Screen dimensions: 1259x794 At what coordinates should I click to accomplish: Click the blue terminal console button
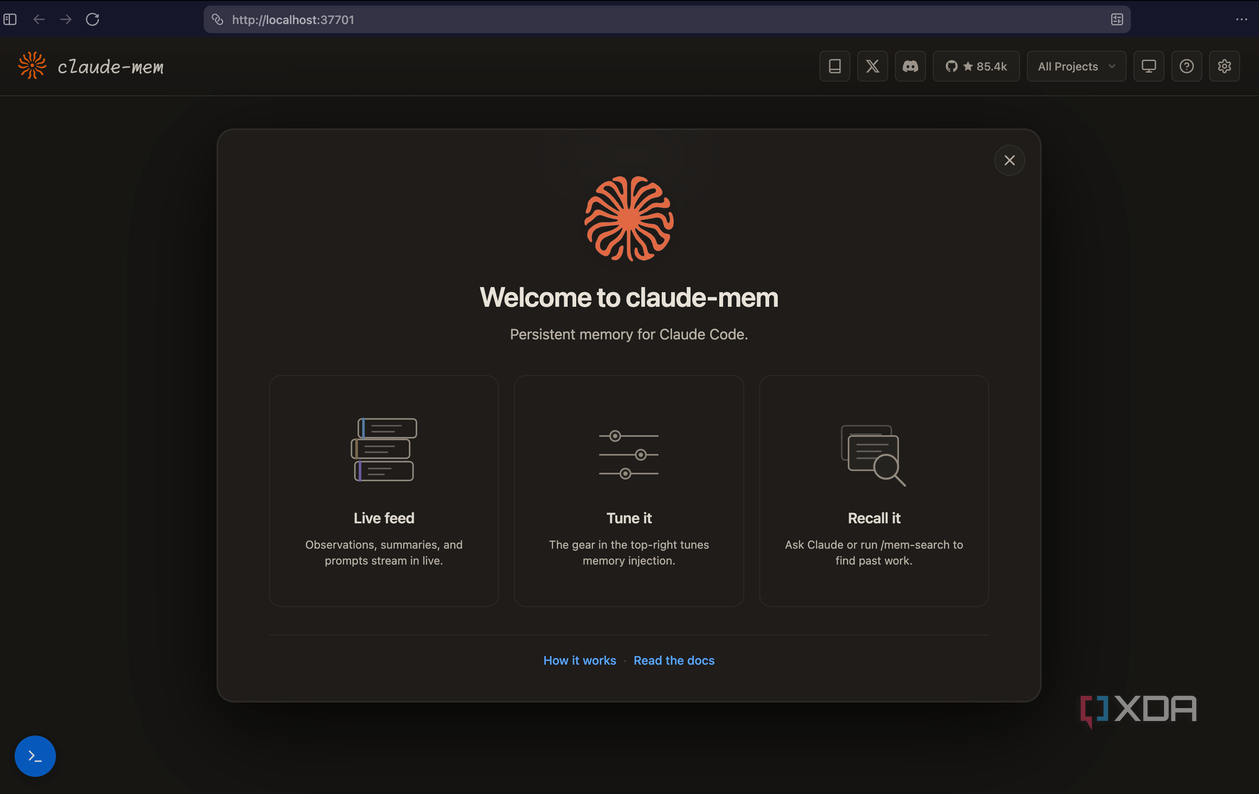click(x=35, y=756)
